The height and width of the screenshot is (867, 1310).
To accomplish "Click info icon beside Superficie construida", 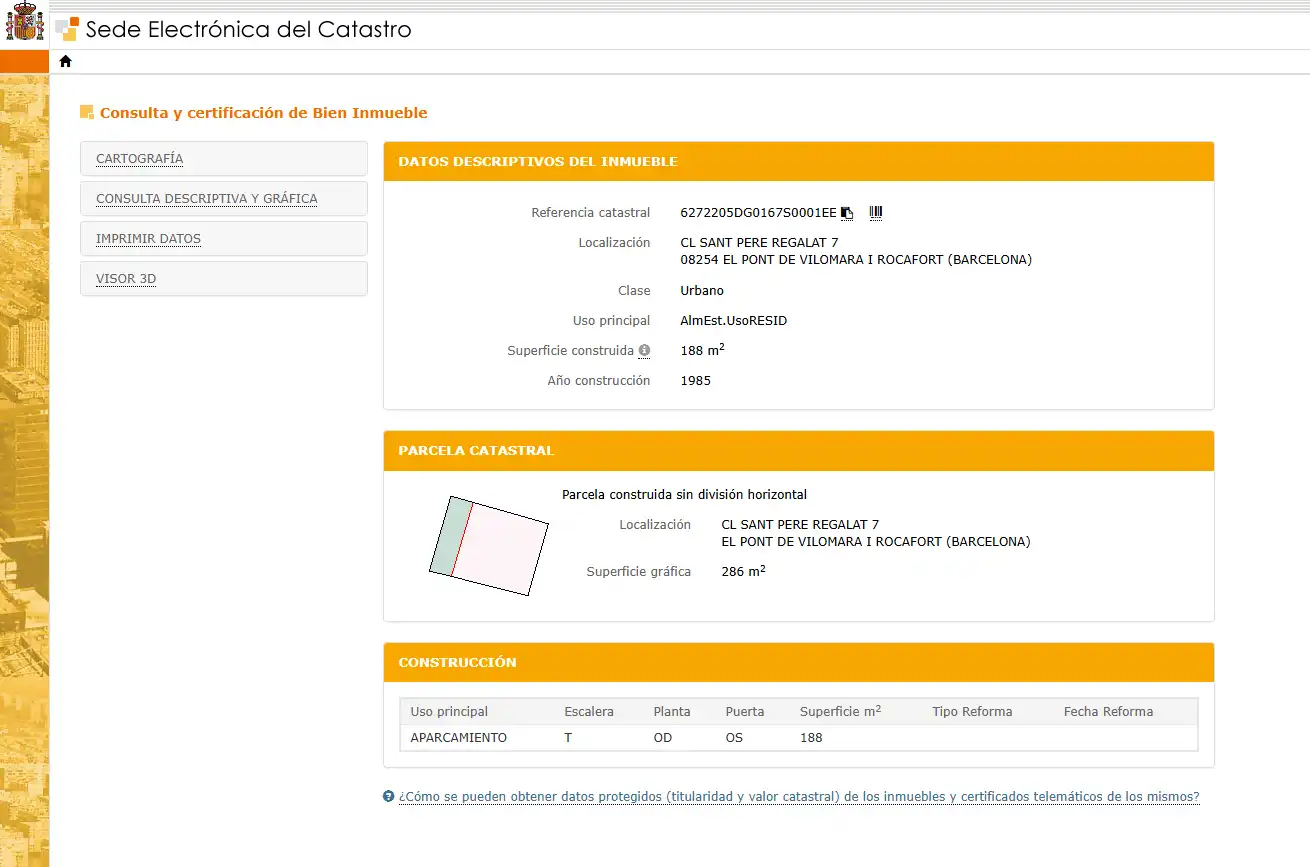I will pyautogui.click(x=644, y=351).
